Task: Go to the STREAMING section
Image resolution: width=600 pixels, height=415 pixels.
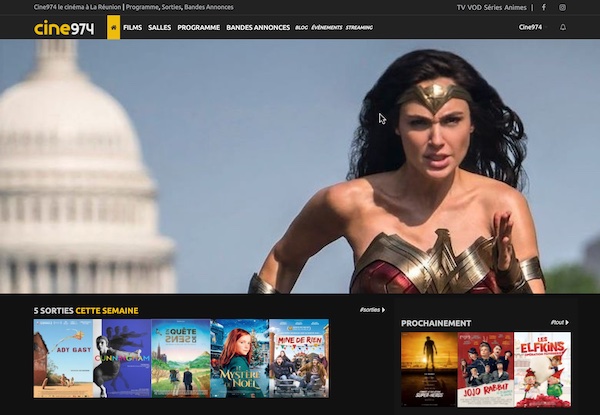Action: [x=359, y=28]
